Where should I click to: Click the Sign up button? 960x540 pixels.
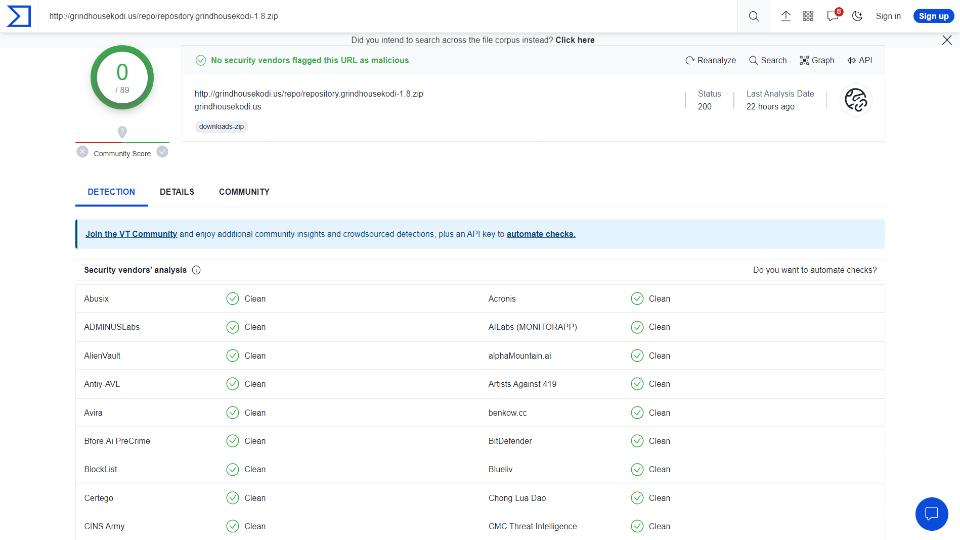click(934, 16)
